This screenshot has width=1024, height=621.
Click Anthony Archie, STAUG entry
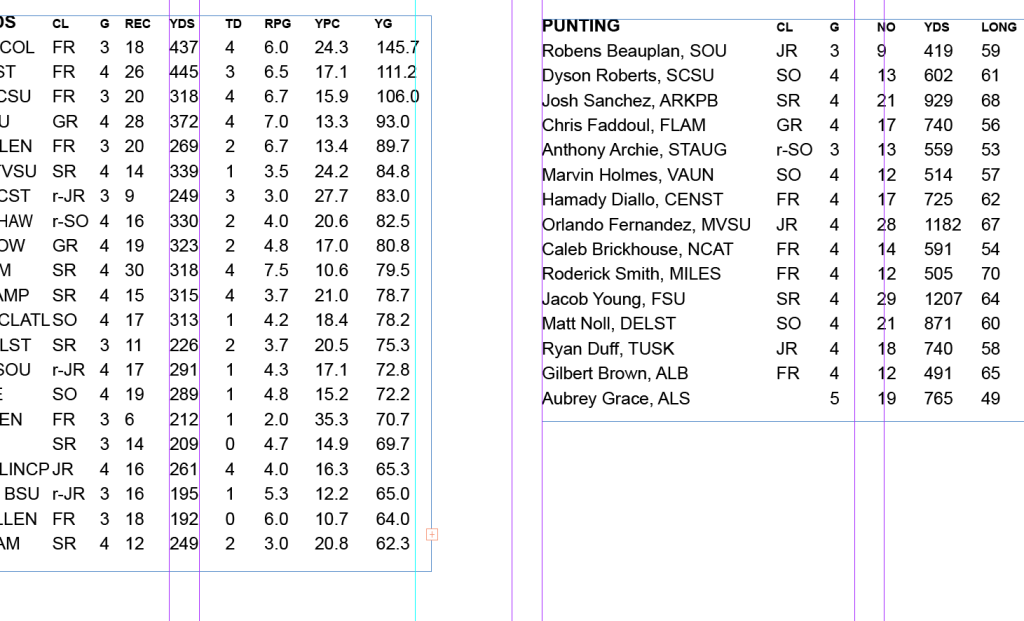pyautogui.click(x=634, y=150)
